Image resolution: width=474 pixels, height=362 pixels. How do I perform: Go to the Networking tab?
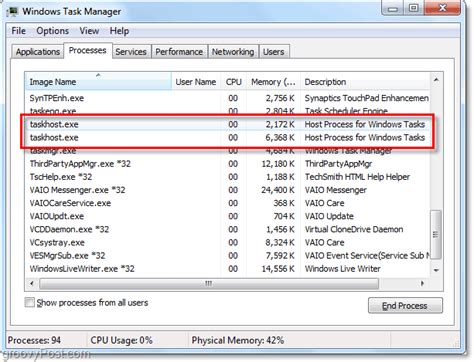click(x=233, y=52)
